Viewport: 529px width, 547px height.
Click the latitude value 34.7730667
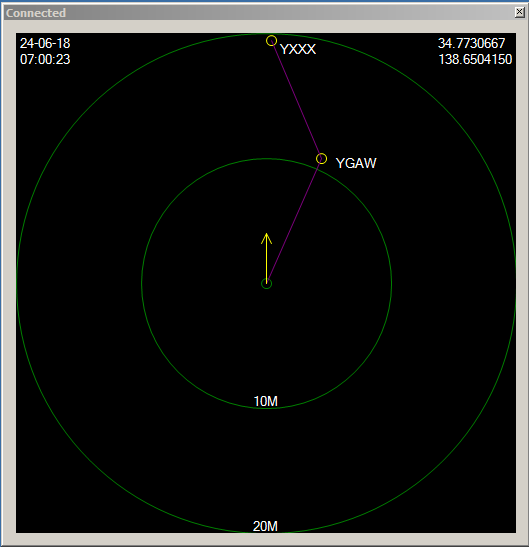pos(471,43)
